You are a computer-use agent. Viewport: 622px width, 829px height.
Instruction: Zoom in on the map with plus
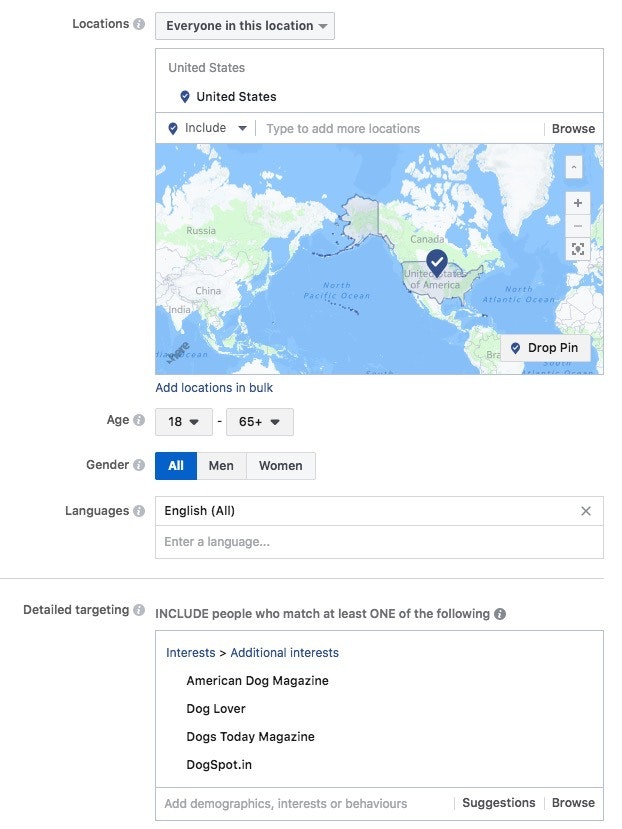coord(577,203)
